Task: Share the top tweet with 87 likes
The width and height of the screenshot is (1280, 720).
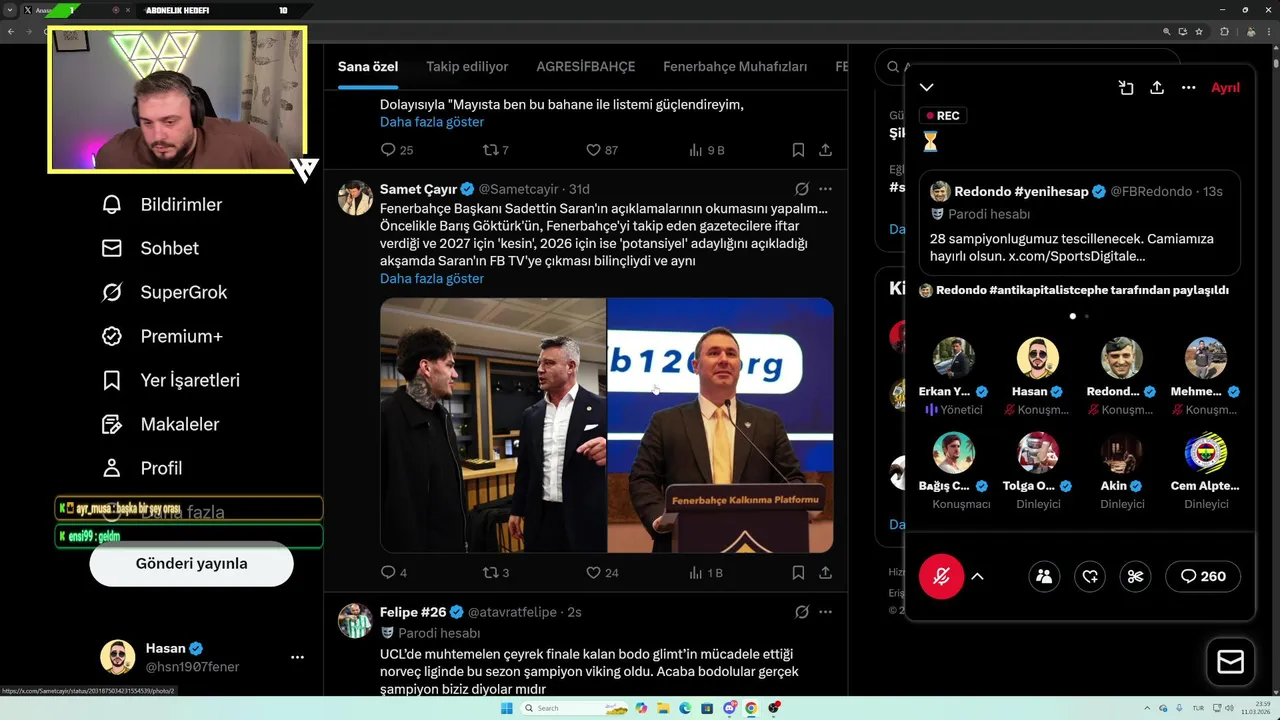Action: pos(826,150)
